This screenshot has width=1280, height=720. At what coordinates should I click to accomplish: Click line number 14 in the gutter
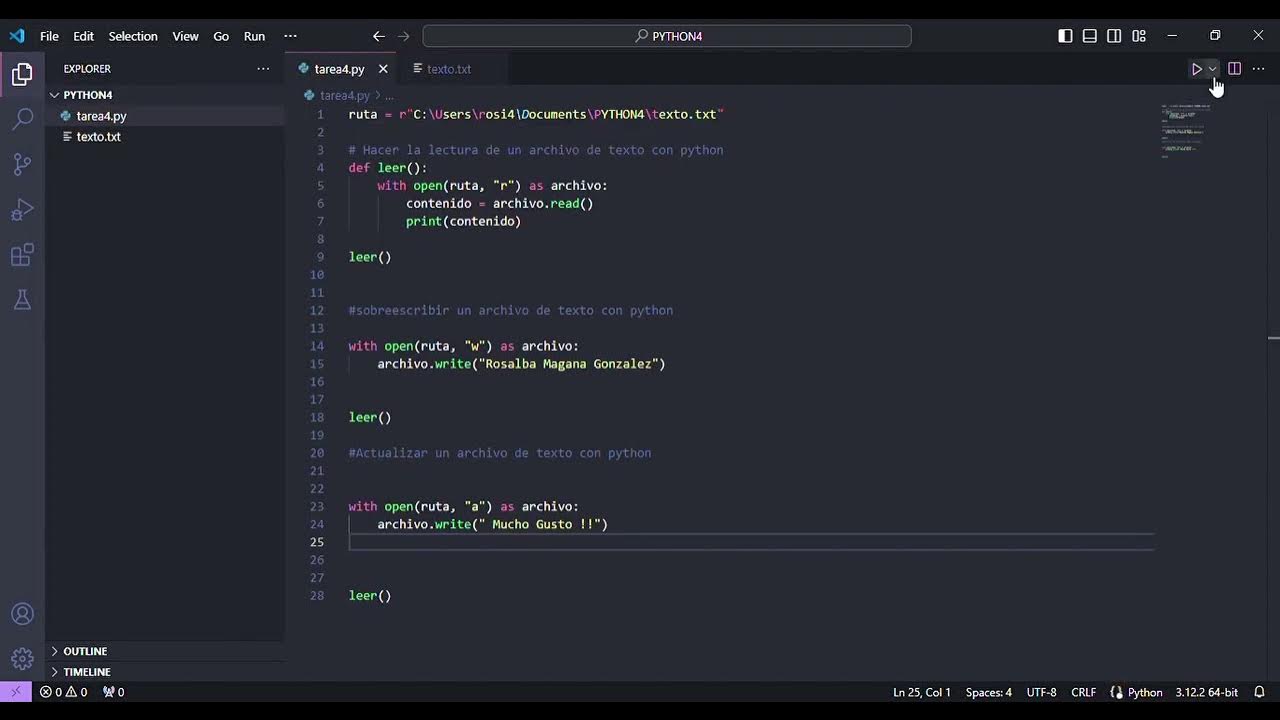(317, 346)
